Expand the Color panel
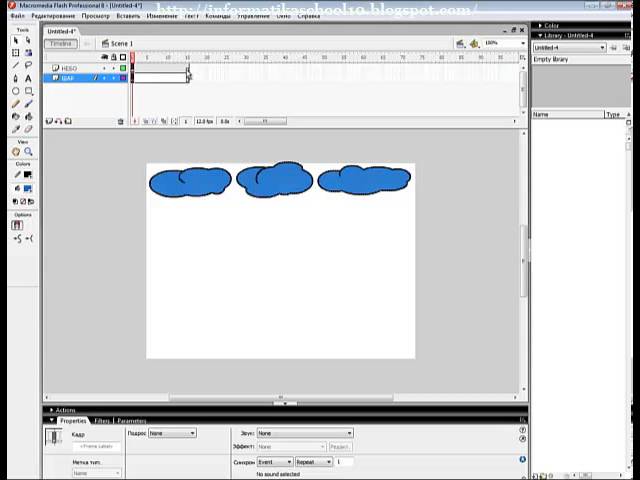Screen dimensions: 640x480 [540, 26]
